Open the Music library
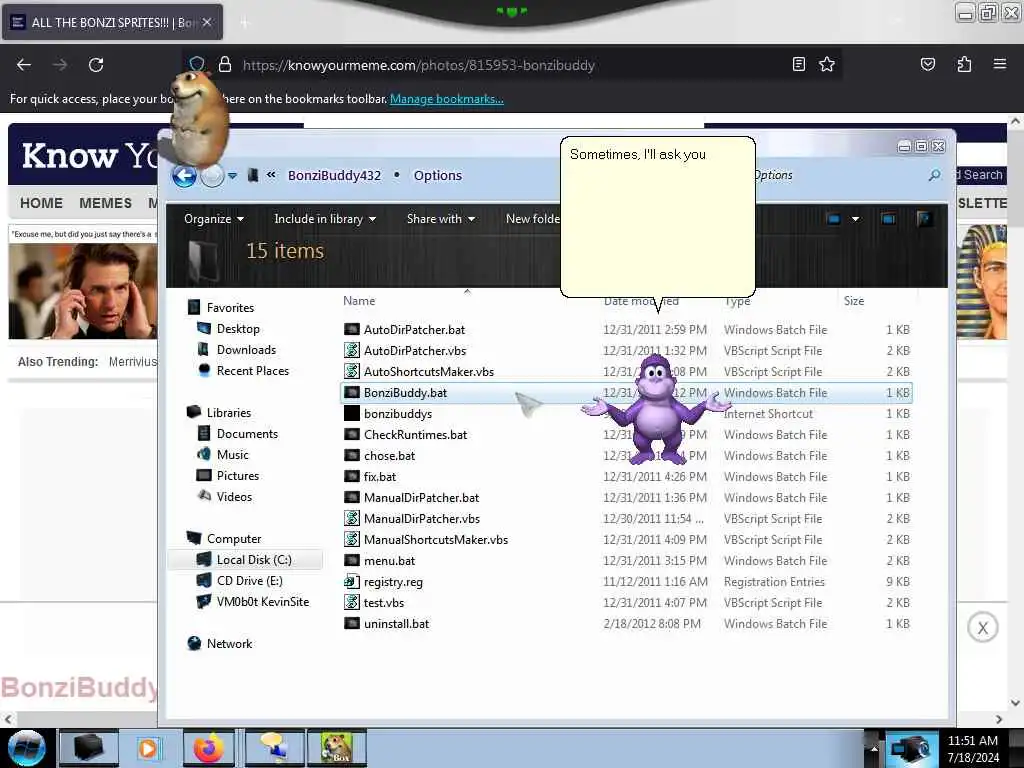 232,455
